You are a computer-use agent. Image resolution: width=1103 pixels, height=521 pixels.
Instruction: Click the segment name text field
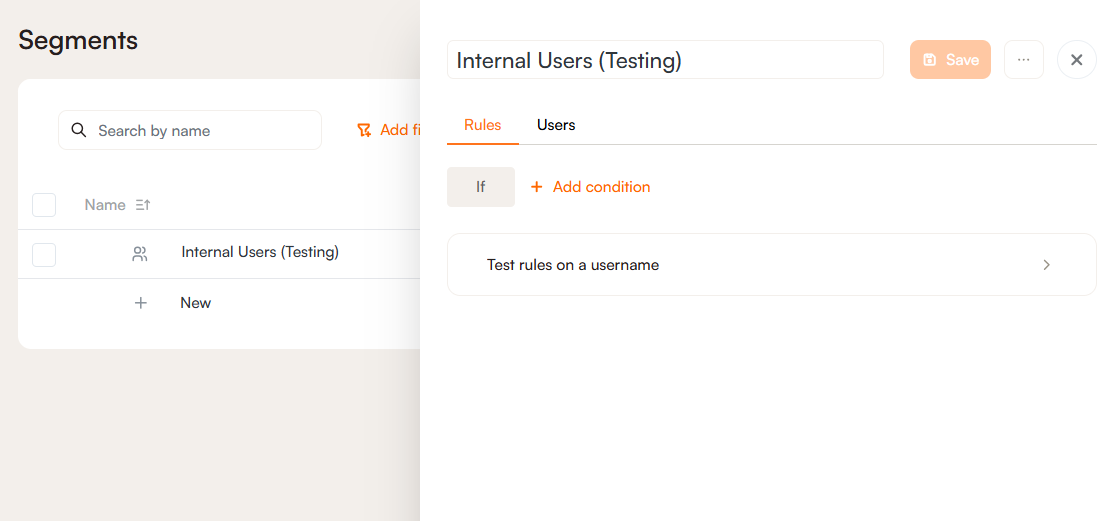point(665,60)
